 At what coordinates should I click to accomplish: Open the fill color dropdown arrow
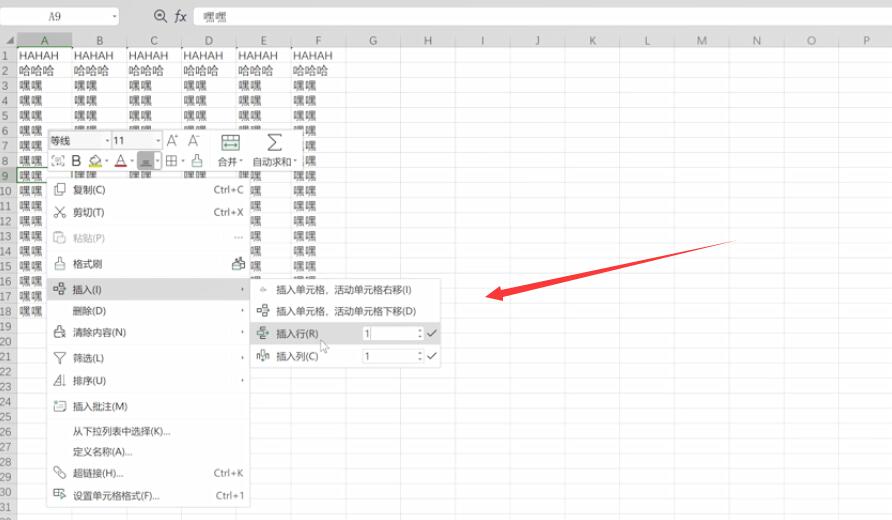click(x=106, y=161)
